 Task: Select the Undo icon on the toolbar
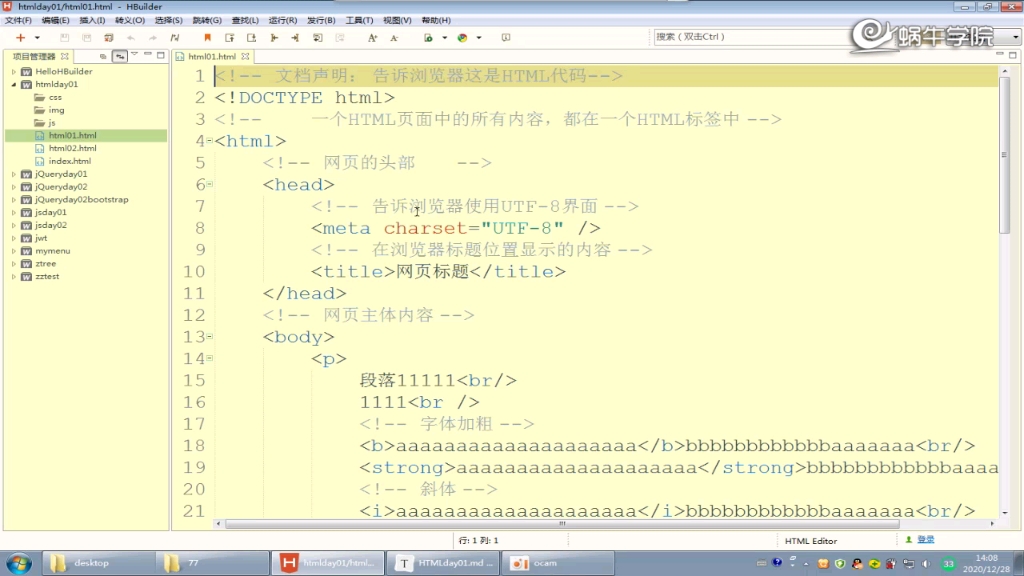coord(131,37)
